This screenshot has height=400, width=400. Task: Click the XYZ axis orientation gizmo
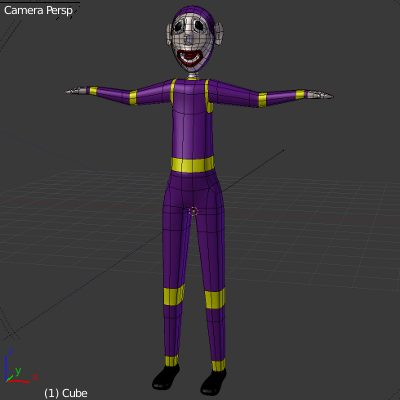tap(21, 365)
